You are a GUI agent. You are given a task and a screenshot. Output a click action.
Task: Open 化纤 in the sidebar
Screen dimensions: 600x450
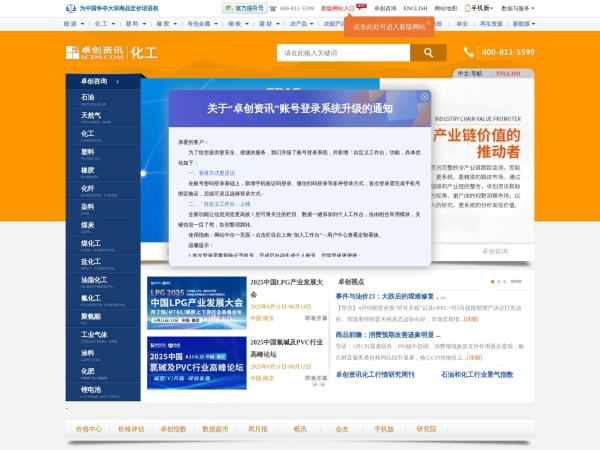tap(103, 191)
